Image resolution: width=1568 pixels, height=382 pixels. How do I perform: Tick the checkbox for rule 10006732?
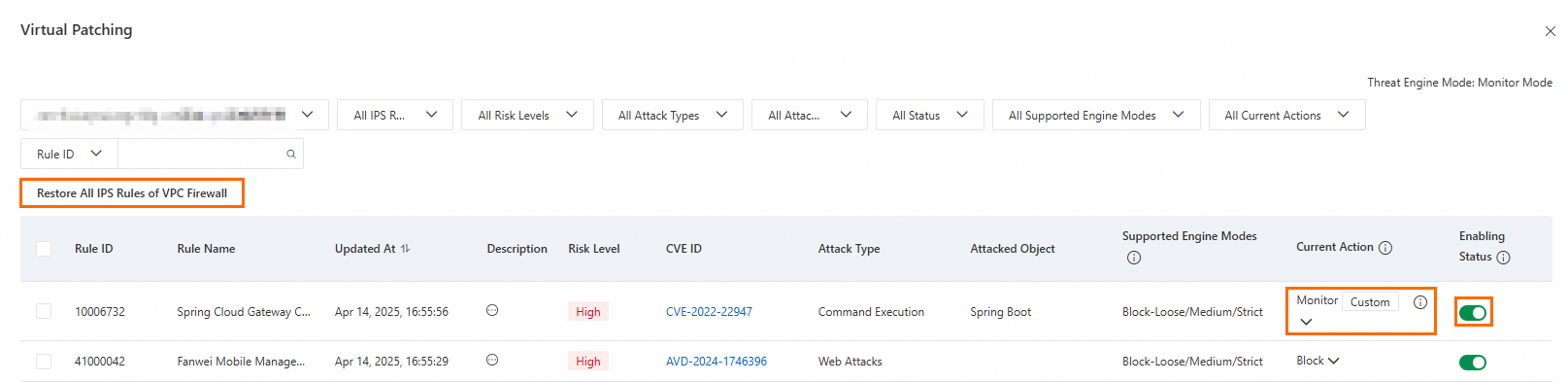(x=44, y=311)
